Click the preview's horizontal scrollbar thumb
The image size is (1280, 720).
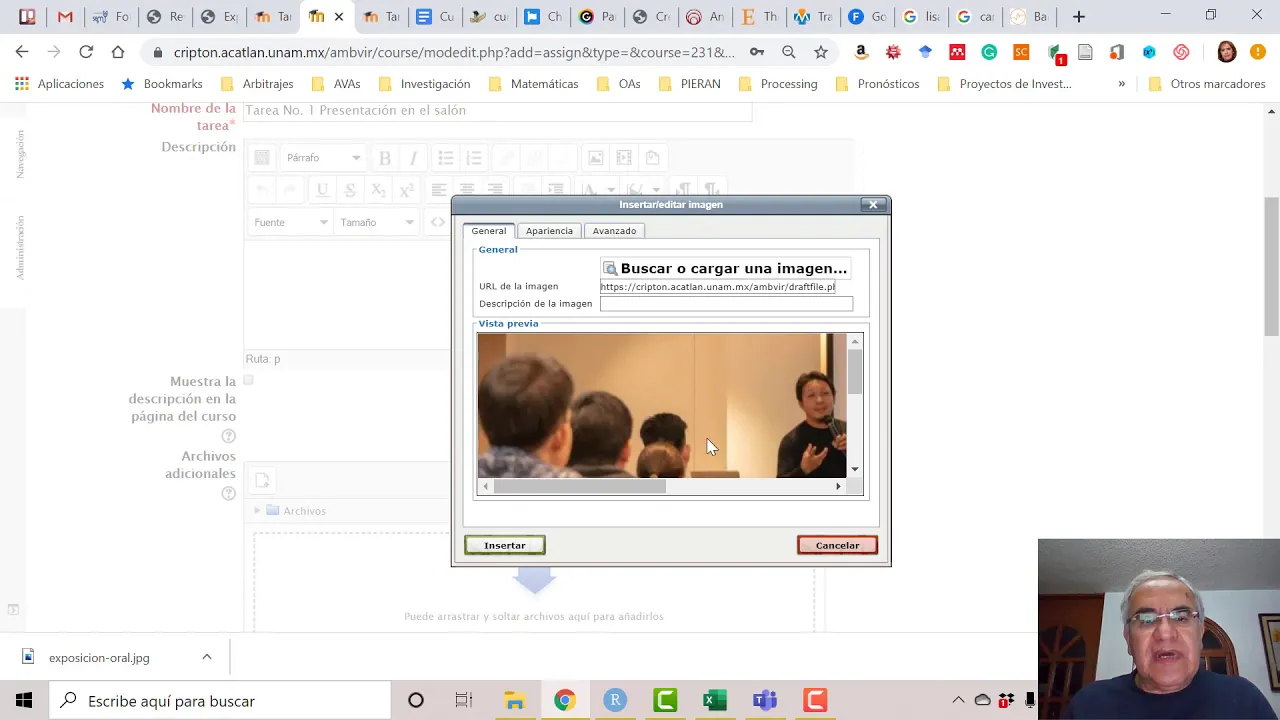point(580,486)
